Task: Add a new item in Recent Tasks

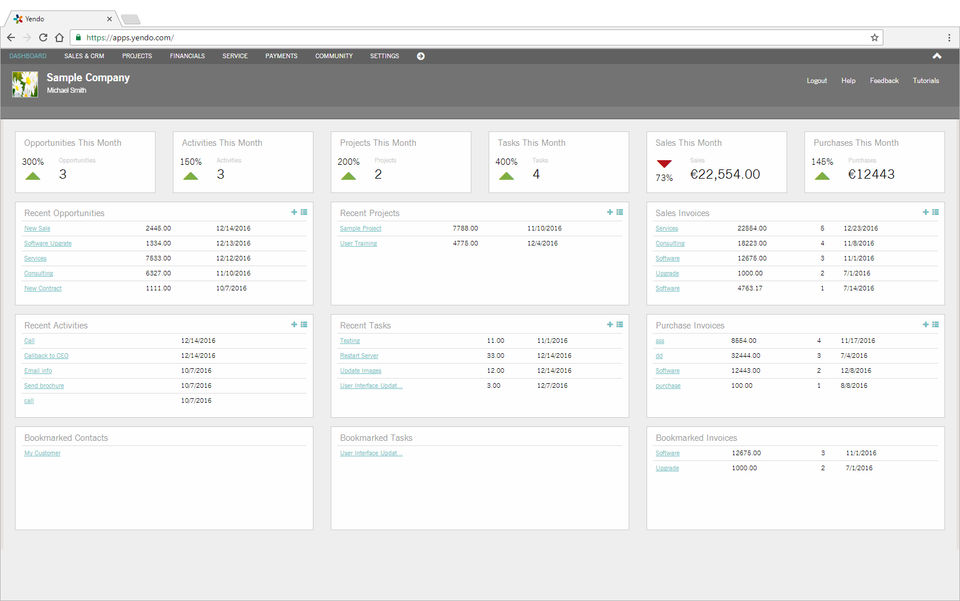Action: (610, 324)
